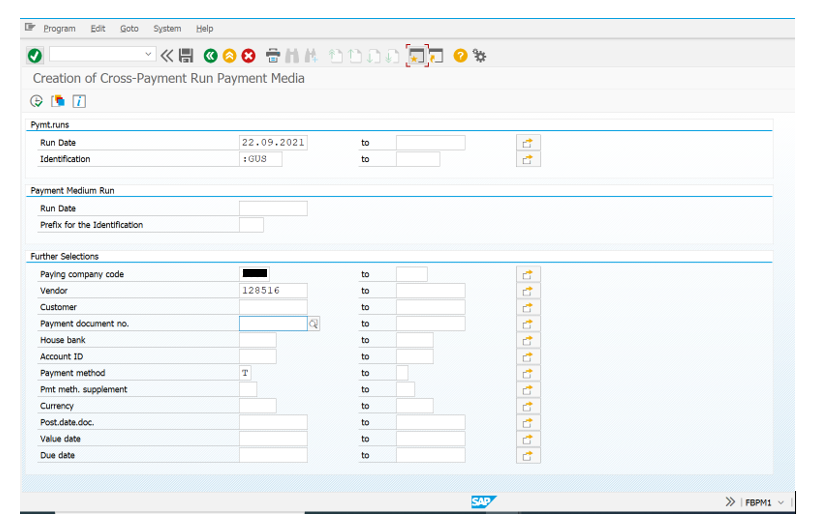Open the blue Information icon

pos(79,101)
